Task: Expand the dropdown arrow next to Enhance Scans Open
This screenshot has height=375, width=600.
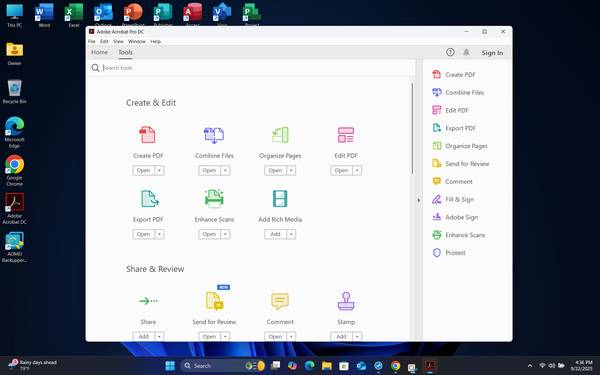Action: [225, 234]
